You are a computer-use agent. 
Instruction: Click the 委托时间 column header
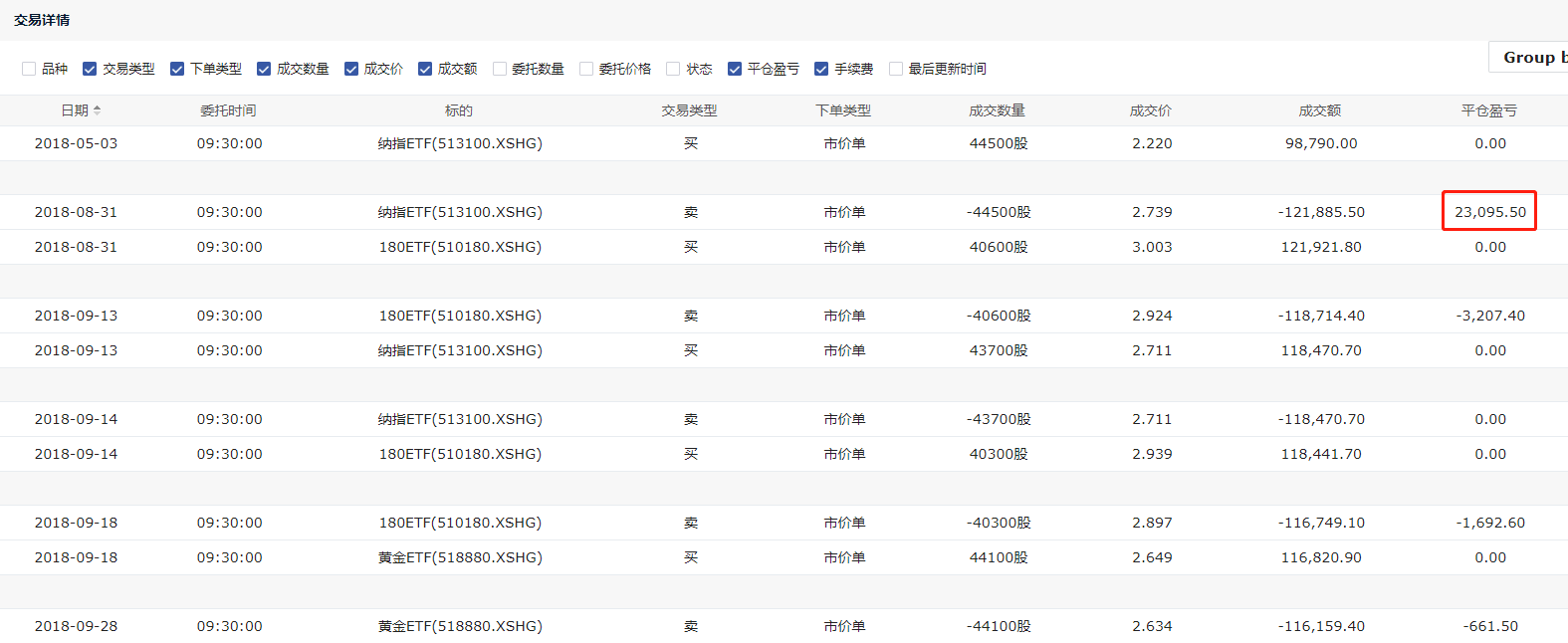pyautogui.click(x=228, y=110)
